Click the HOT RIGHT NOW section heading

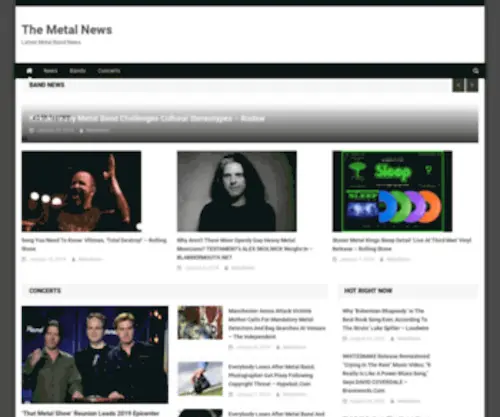[x=368, y=291]
